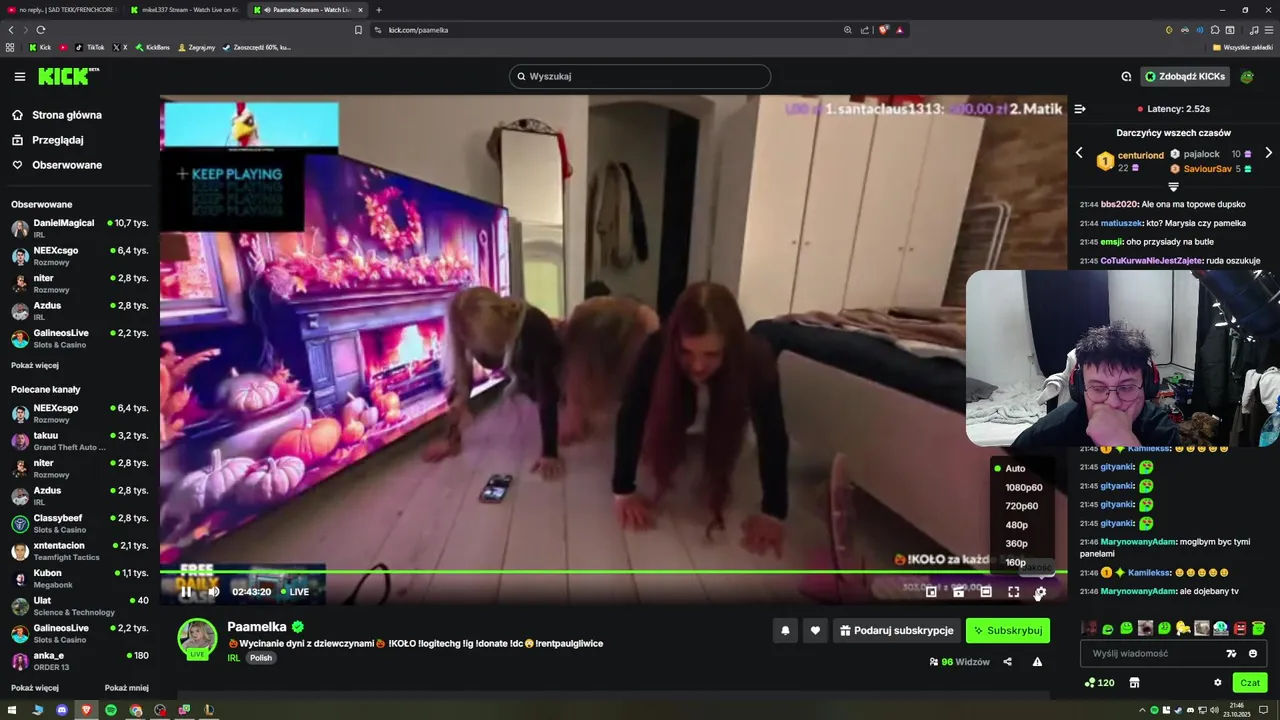Open DanielMagical channel in sidebar
1280x720 pixels.
[79, 228]
